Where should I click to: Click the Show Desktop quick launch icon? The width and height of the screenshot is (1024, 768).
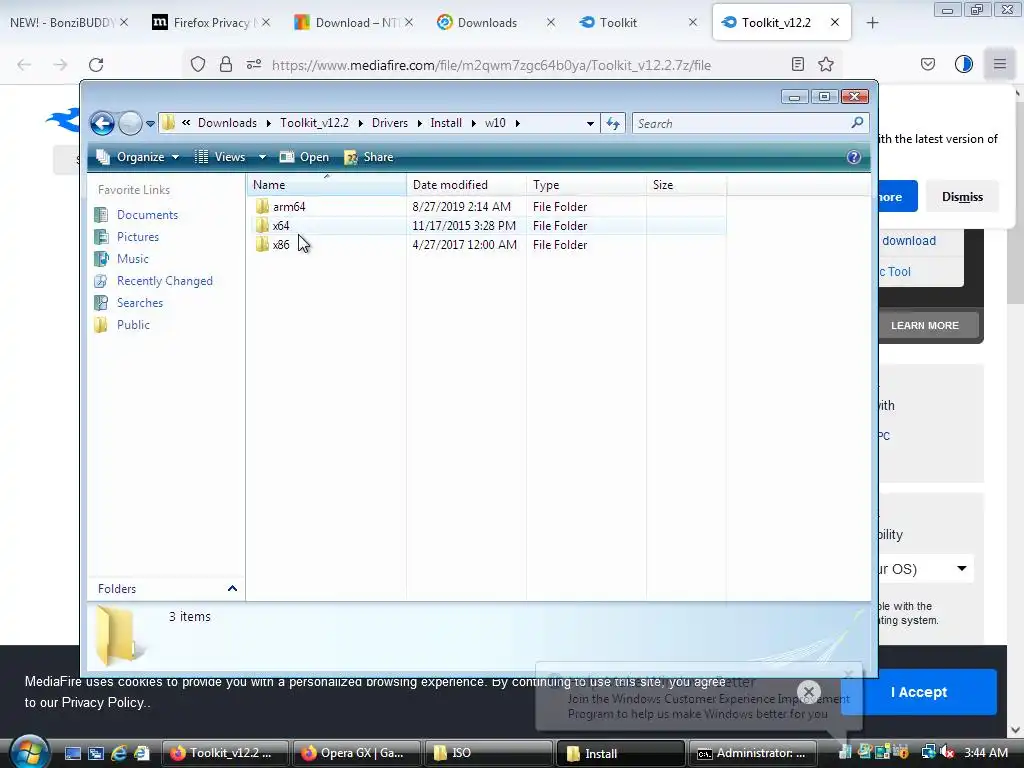tap(72, 753)
